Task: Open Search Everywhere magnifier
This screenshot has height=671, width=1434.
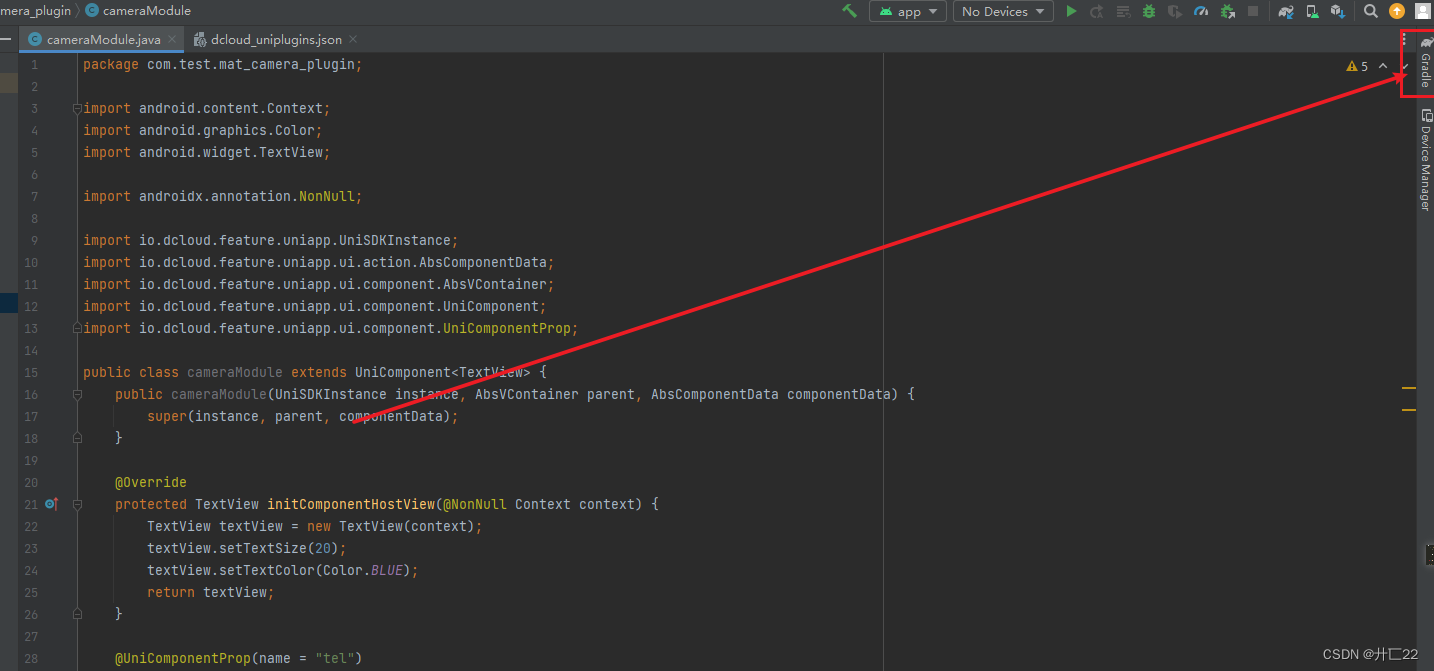Action: 1371,11
